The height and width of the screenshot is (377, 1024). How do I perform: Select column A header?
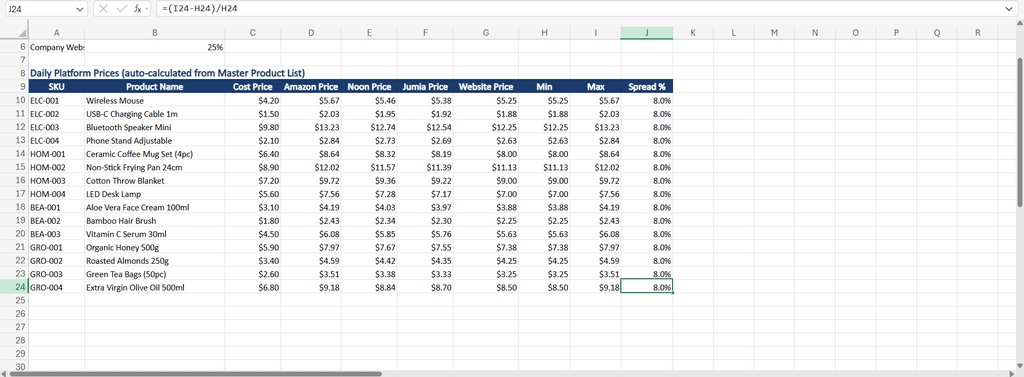pyautogui.click(x=57, y=33)
